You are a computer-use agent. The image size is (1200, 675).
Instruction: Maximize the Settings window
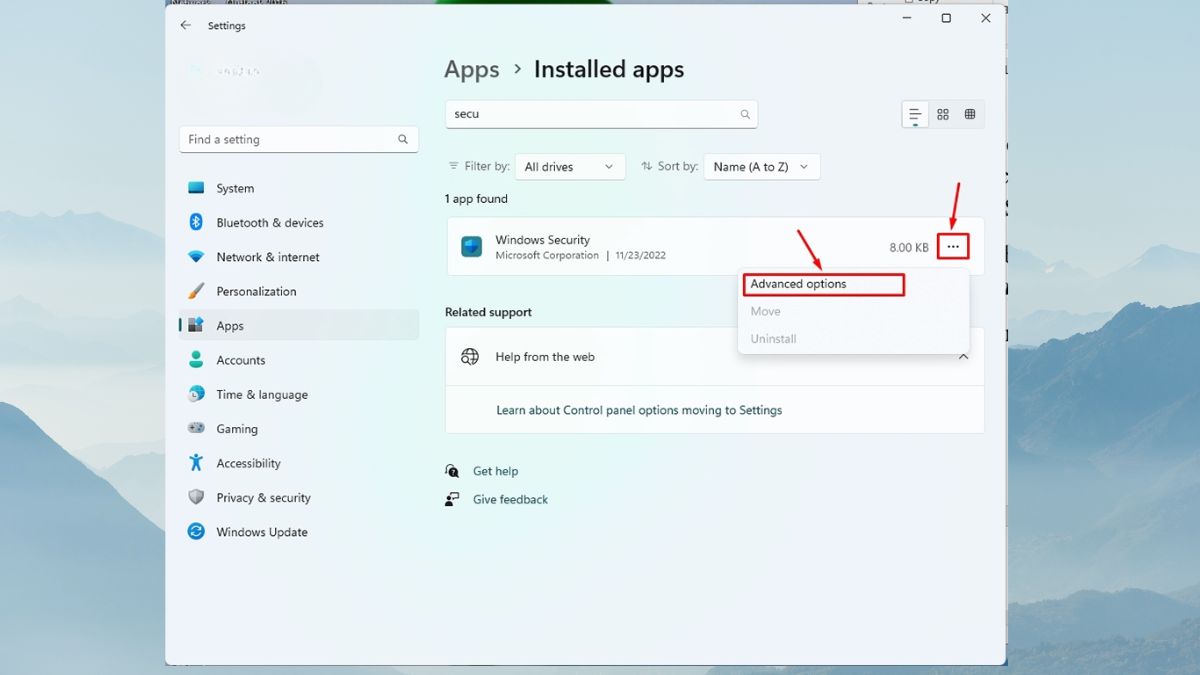pyautogui.click(x=946, y=18)
